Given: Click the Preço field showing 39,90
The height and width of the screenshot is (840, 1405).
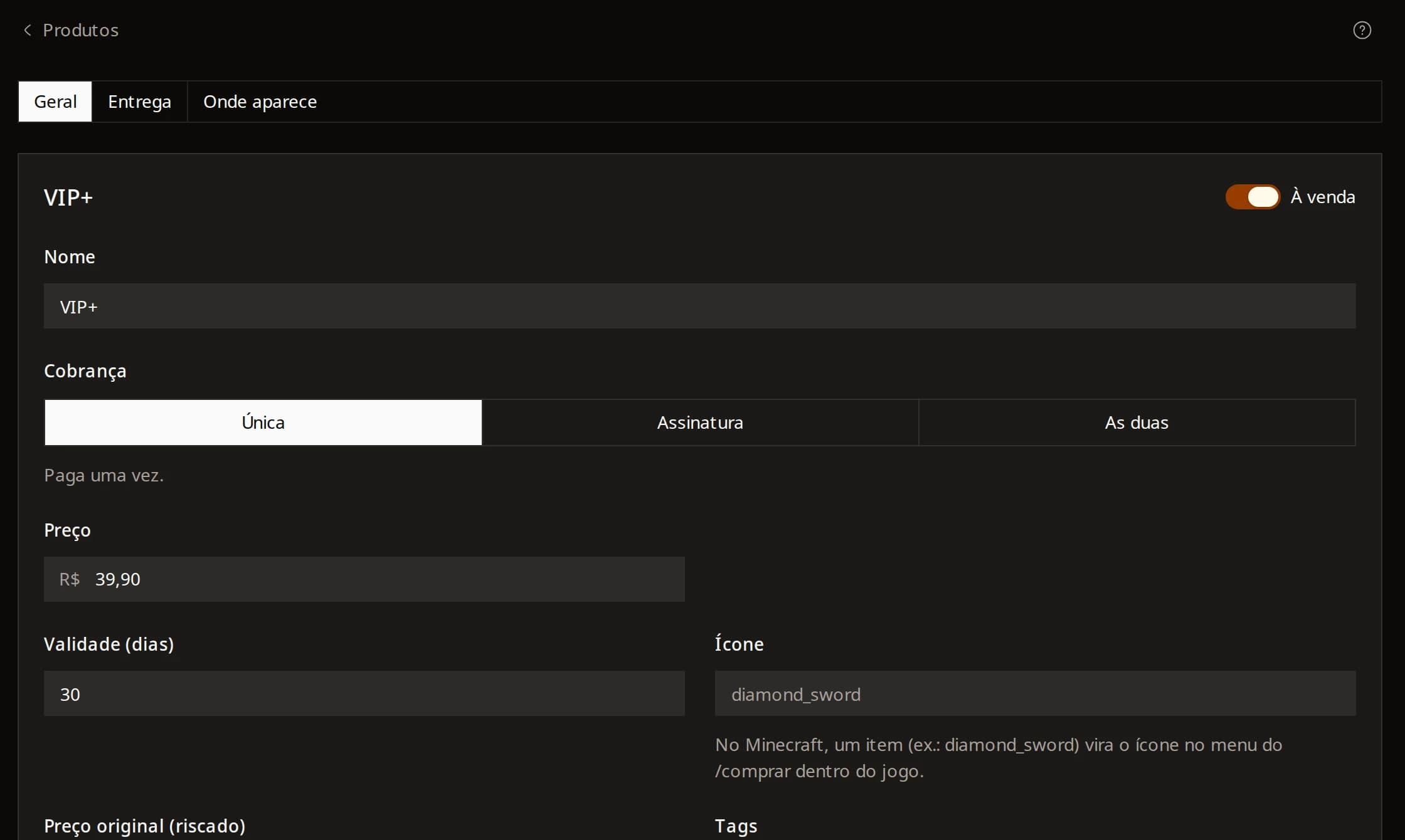Looking at the screenshot, I should (x=364, y=579).
